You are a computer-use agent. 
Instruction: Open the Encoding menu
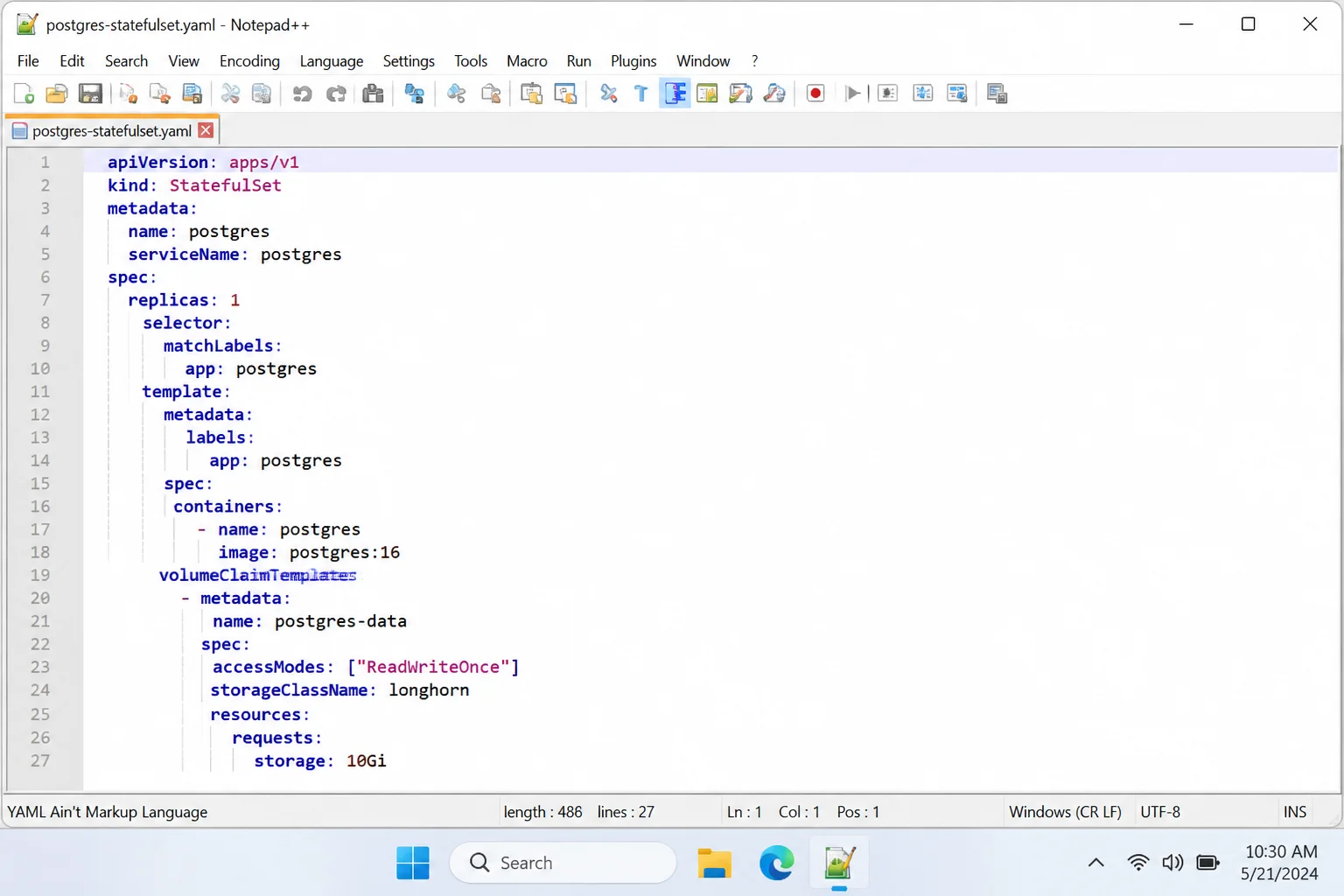[249, 61]
